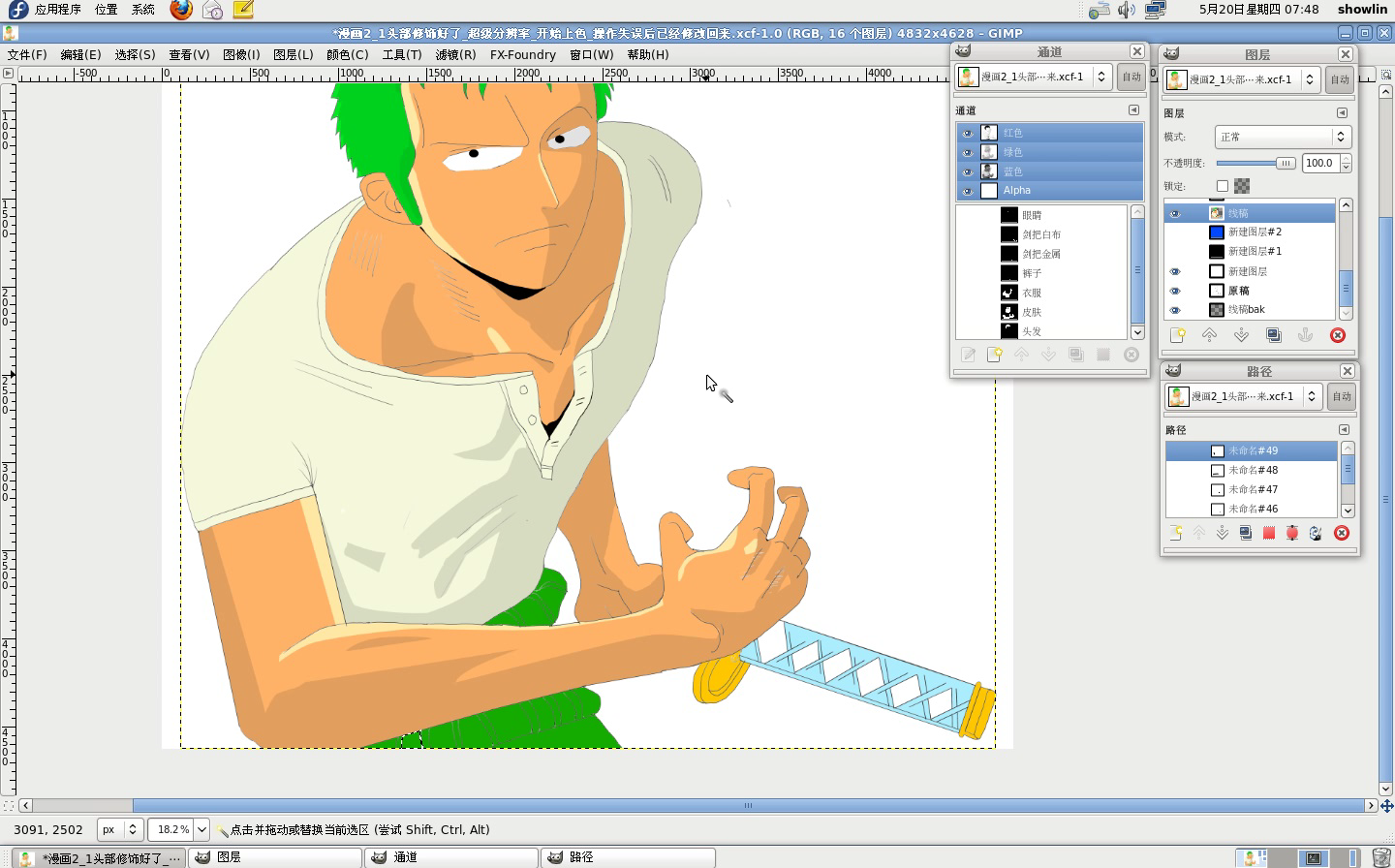This screenshot has height=868, width=1395.
Task: Switch to 图层 window in taskbar
Action: [274, 857]
